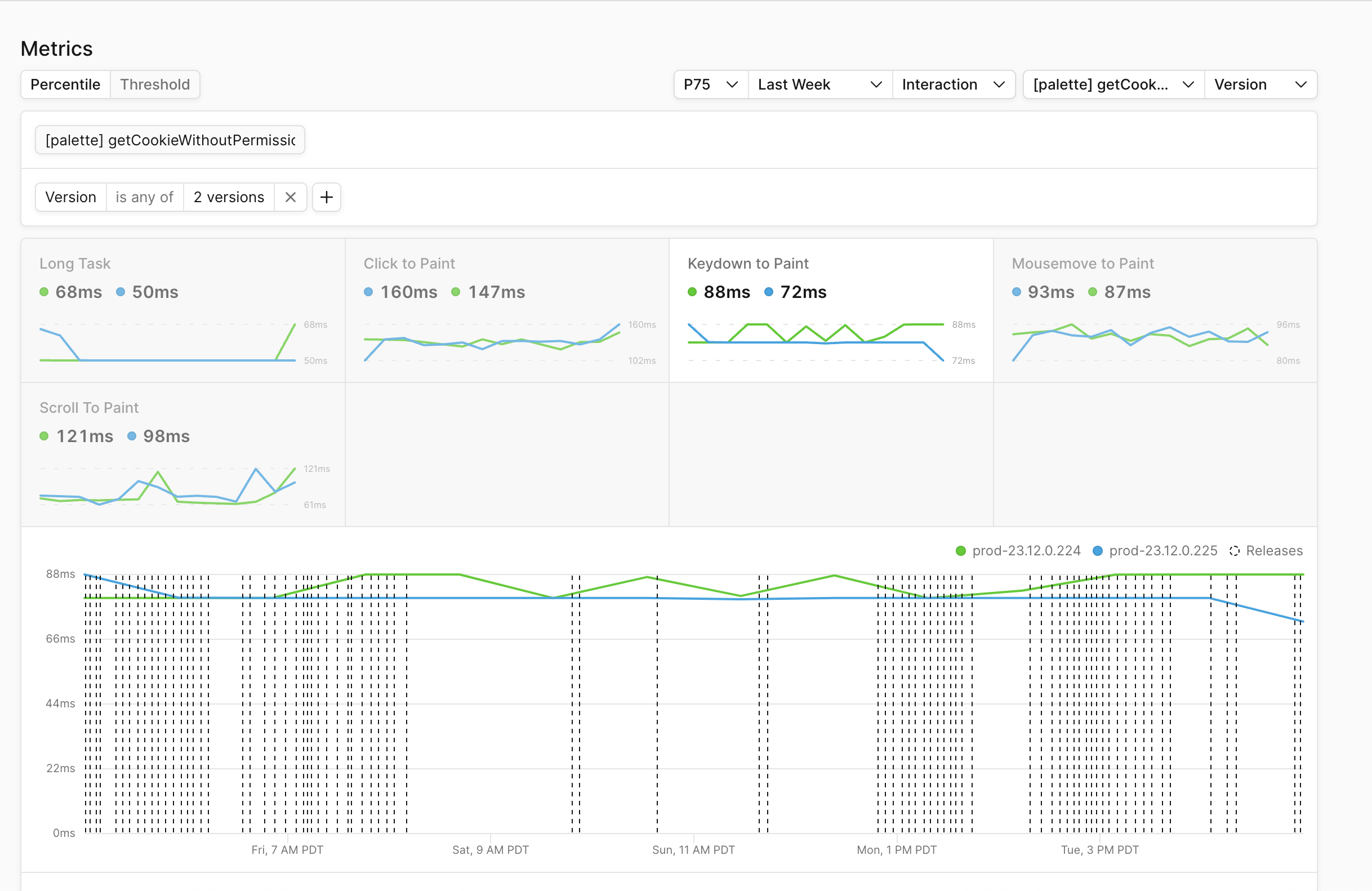Select the Click to Paint metric card
1372x891 pixels.
[x=507, y=311]
